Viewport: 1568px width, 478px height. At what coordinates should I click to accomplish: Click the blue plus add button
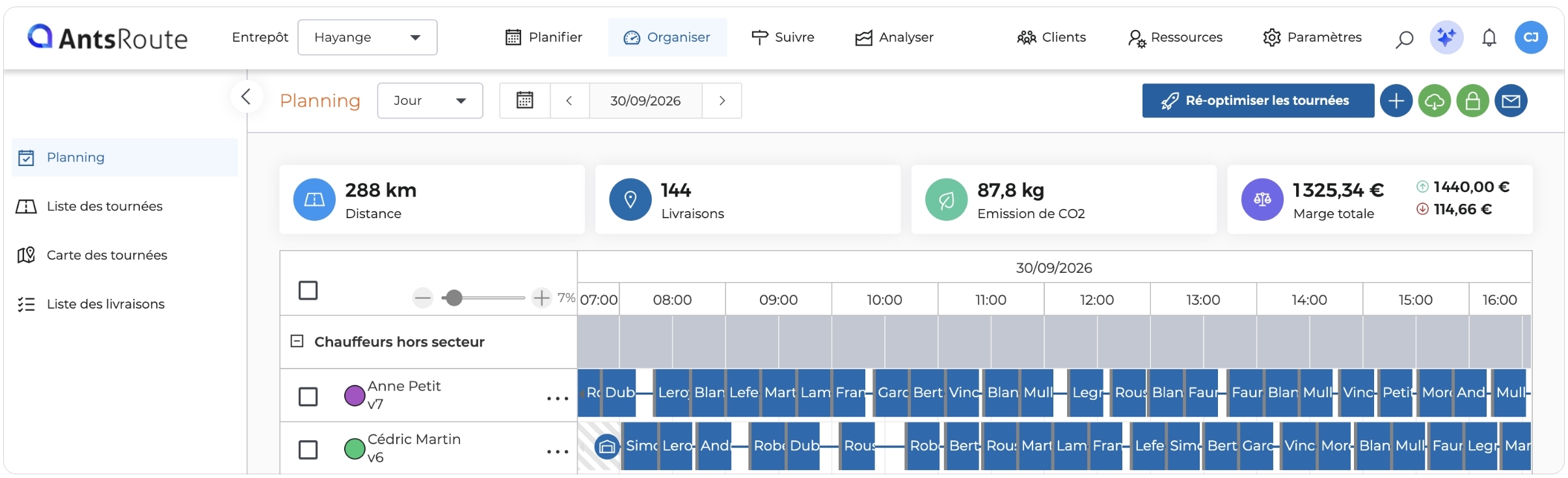(1396, 101)
